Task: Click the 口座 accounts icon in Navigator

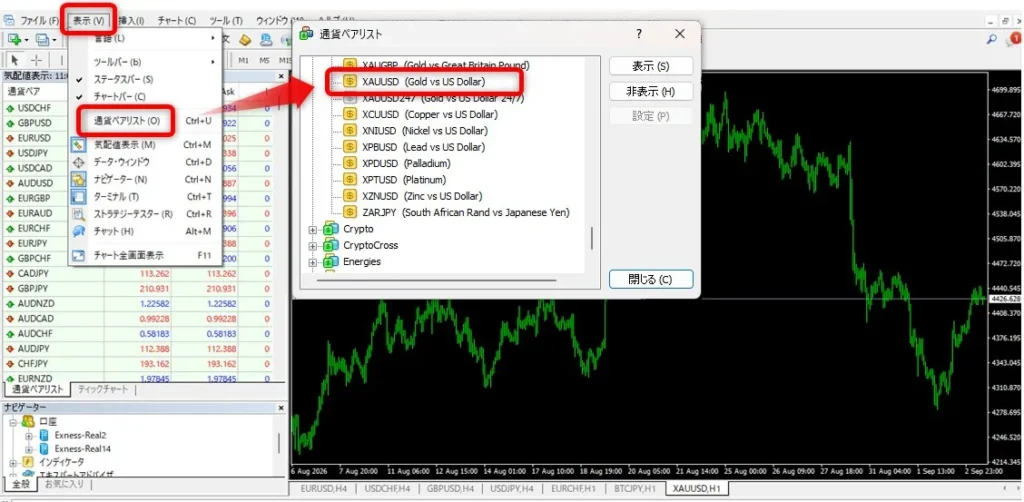Action: coord(28,421)
